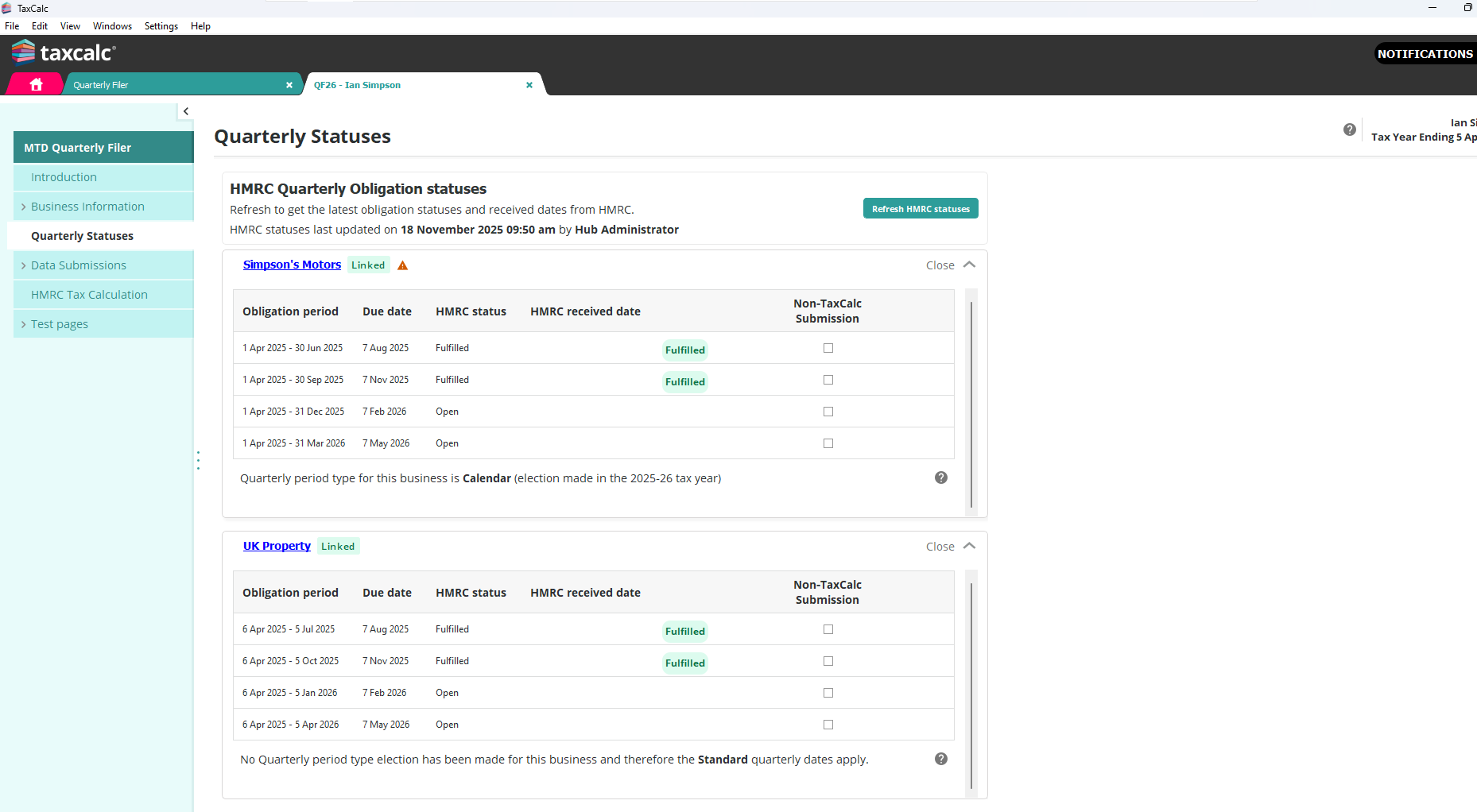Collapse the UK Property section via Close

[950, 547]
